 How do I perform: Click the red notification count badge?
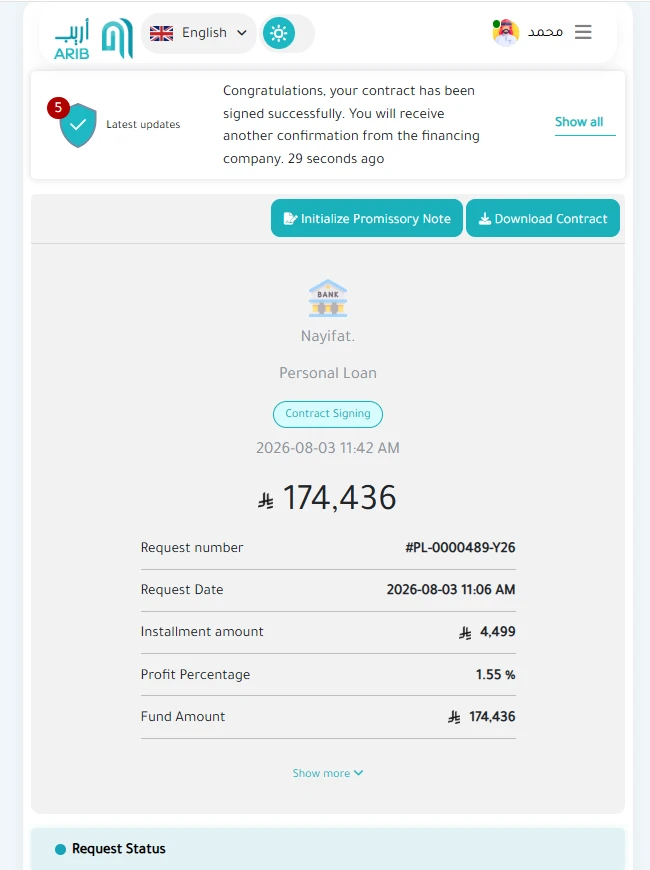(x=58, y=108)
